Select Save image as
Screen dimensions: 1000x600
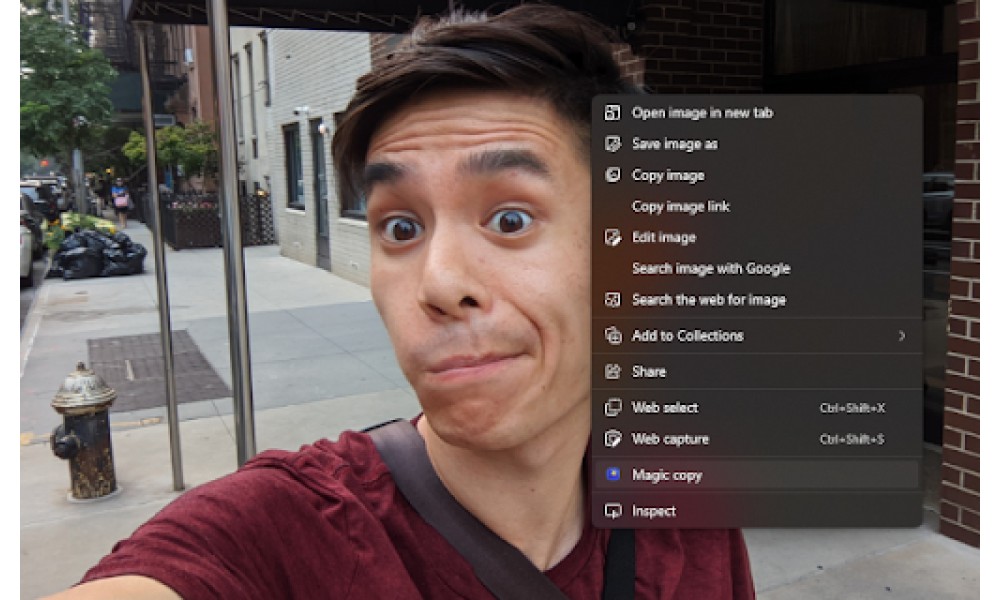coord(674,144)
